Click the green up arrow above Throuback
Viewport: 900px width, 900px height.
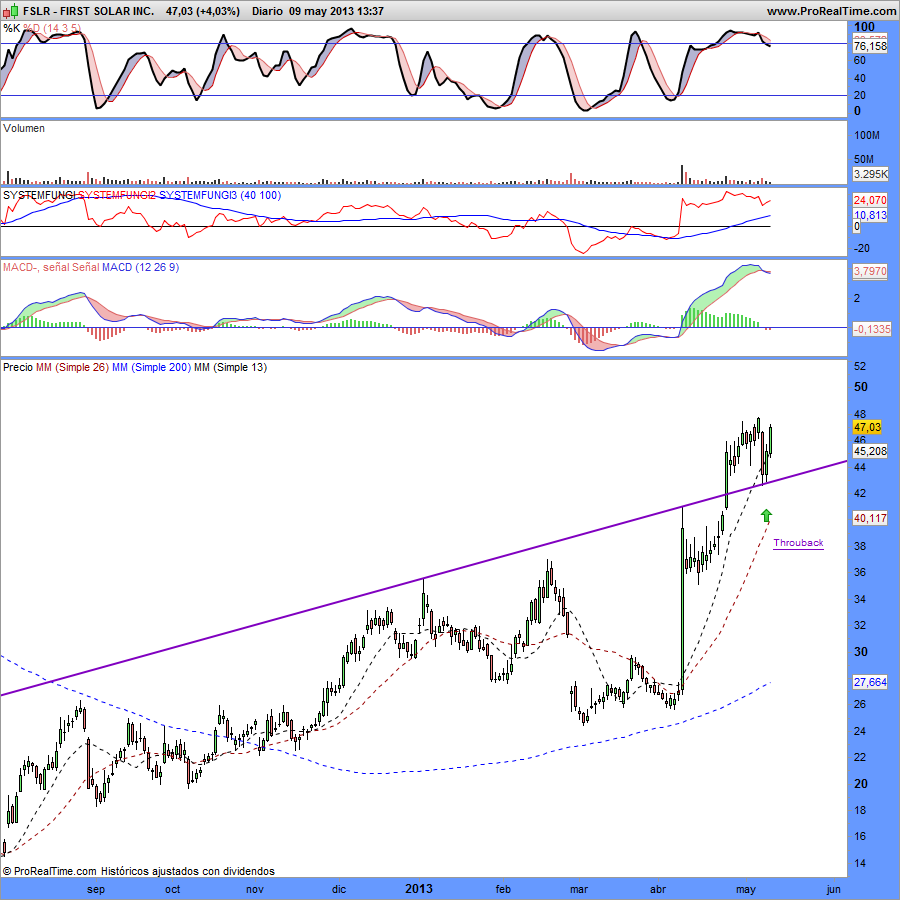(766, 515)
